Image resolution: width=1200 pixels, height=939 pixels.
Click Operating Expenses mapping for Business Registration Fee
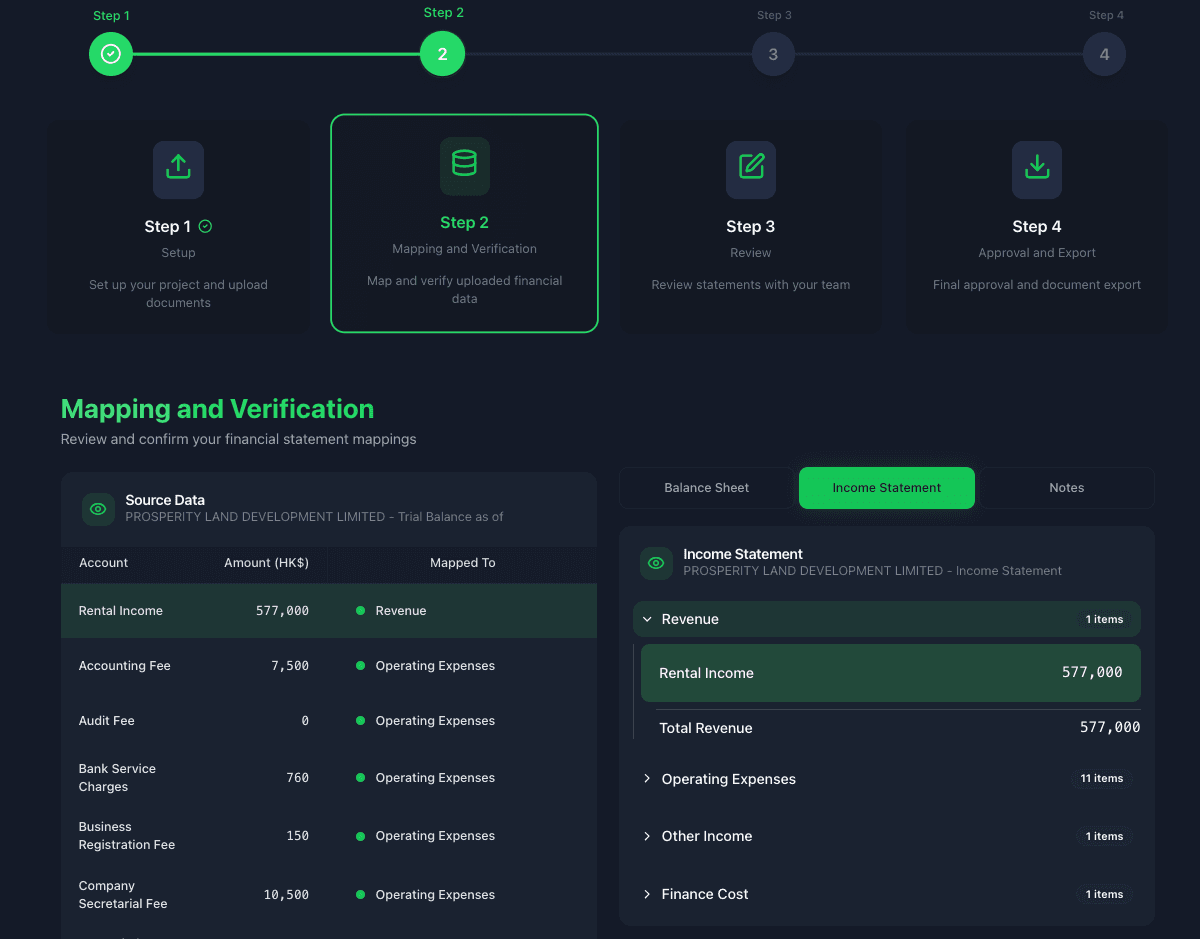(426, 836)
